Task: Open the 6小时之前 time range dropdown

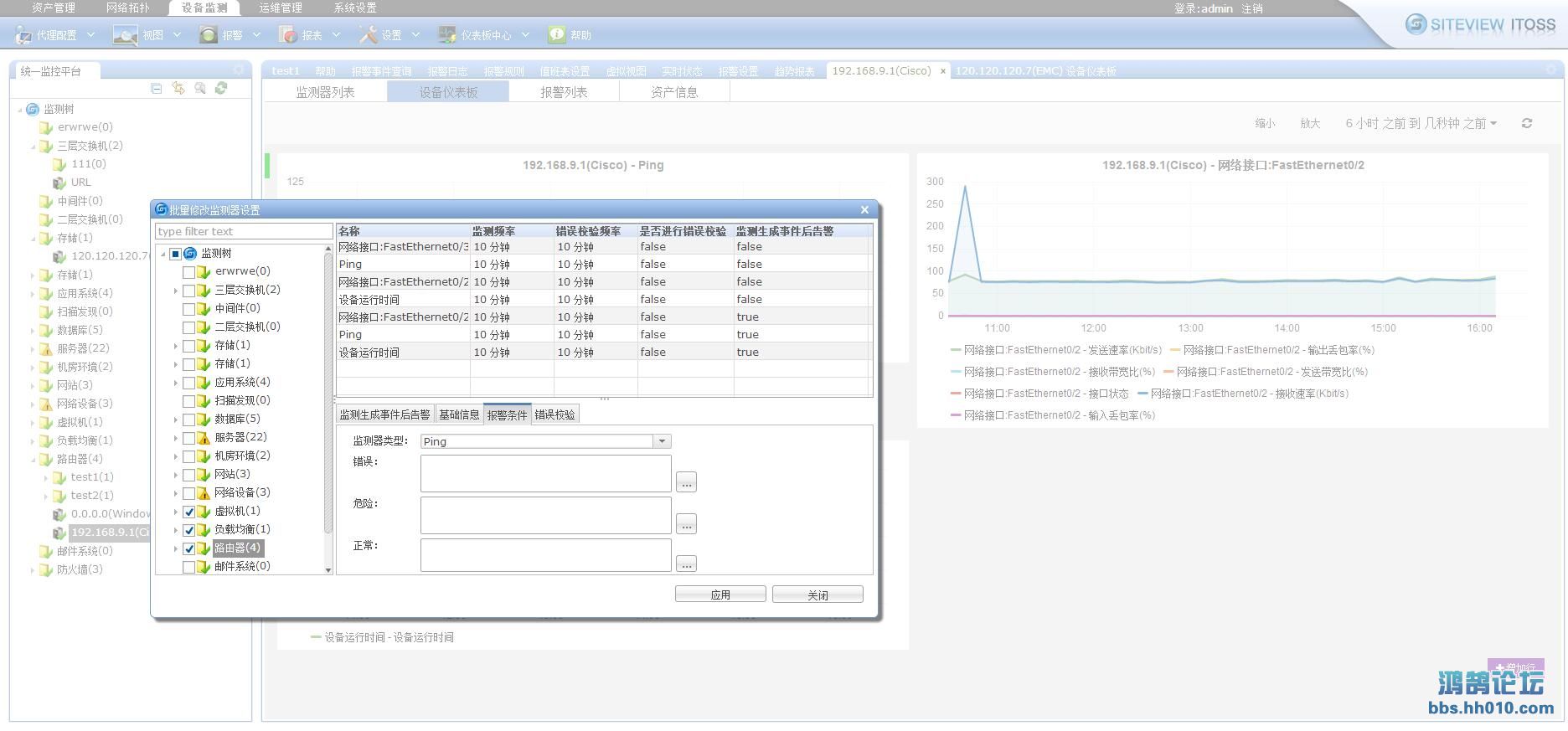Action: point(1421,123)
